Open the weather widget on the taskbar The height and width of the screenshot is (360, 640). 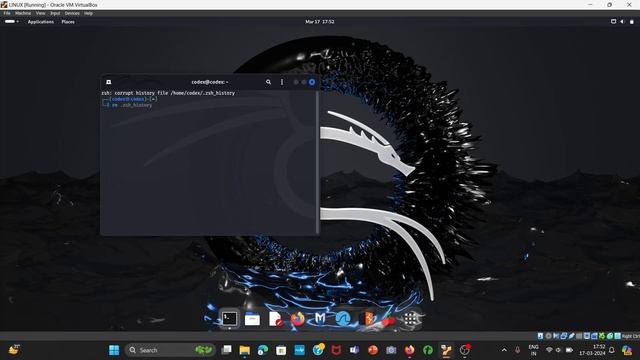pyautogui.click(x=14, y=350)
